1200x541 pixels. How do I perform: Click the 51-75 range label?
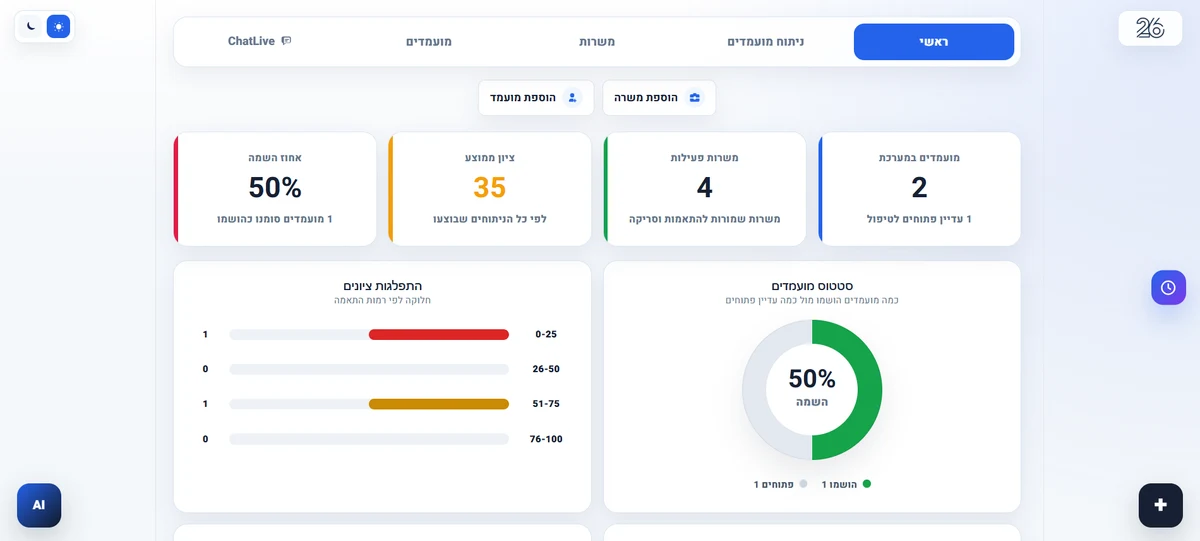point(546,404)
